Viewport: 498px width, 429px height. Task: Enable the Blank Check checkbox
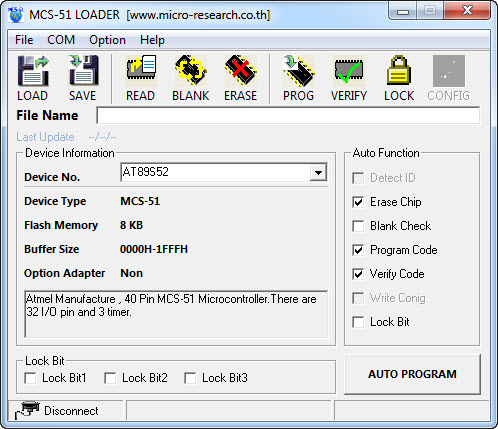[358, 226]
